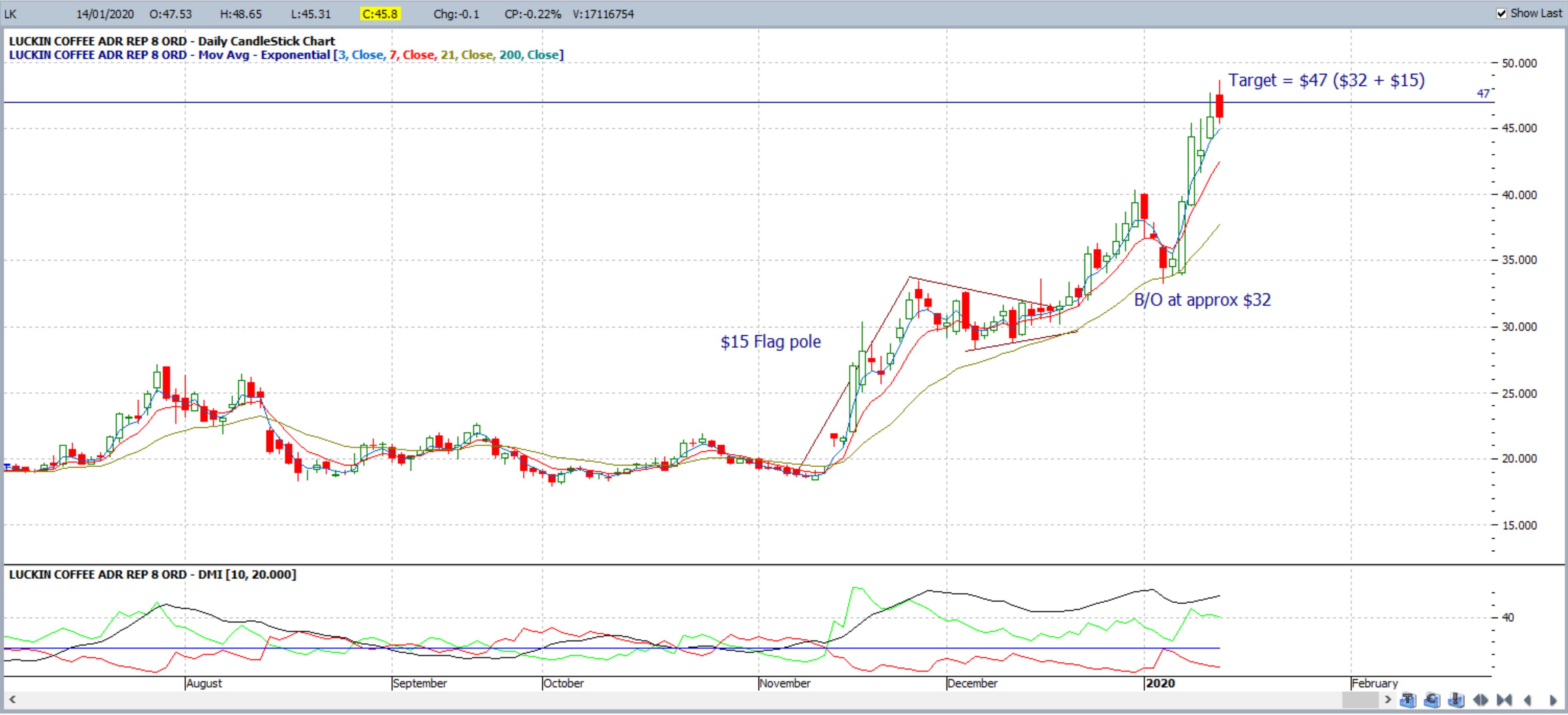
Task: Shift chart right with the single right triangle
Action: pyautogui.click(x=1553, y=700)
